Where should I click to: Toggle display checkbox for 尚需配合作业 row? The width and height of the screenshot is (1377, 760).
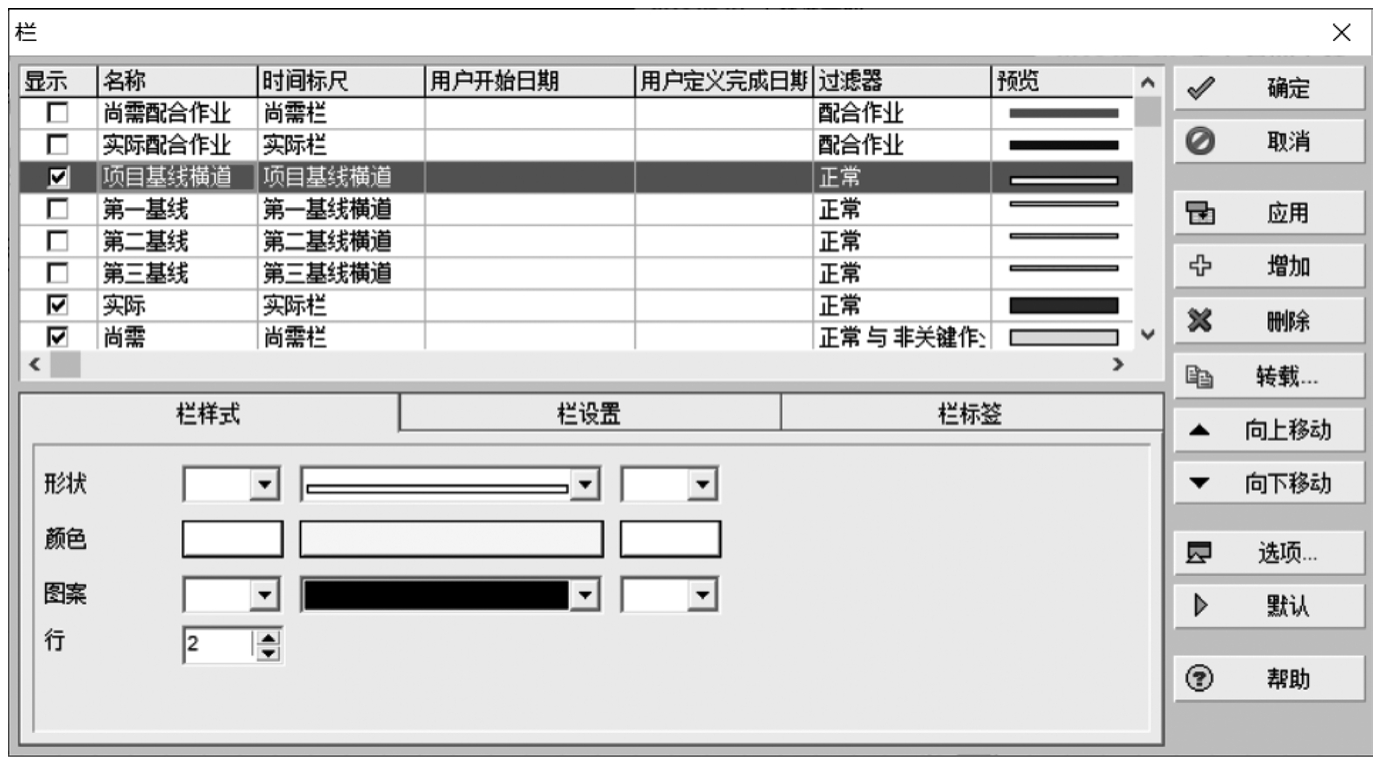(x=59, y=114)
